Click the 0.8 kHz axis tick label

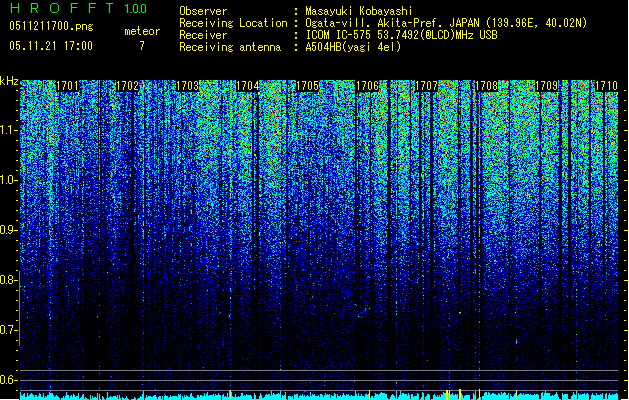click(x=8, y=280)
